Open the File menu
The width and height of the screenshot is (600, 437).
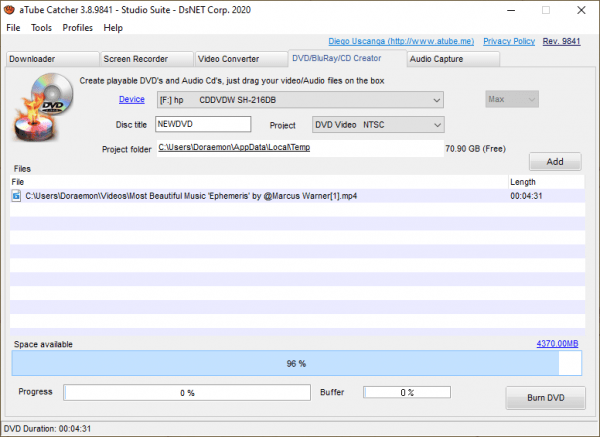13,28
